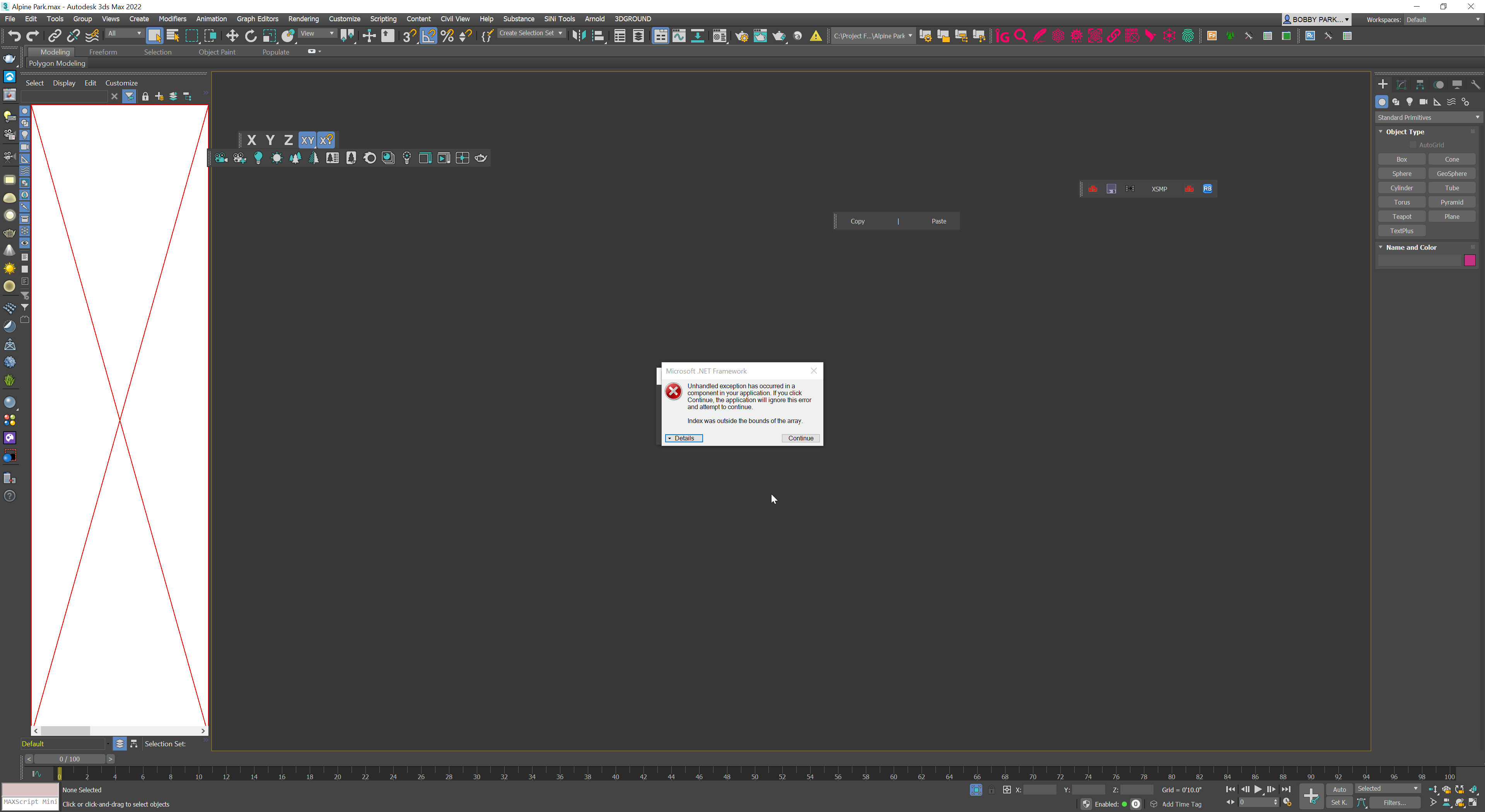1485x812 pixels.
Task: Toggle Auto Key mode
Action: click(1339, 789)
